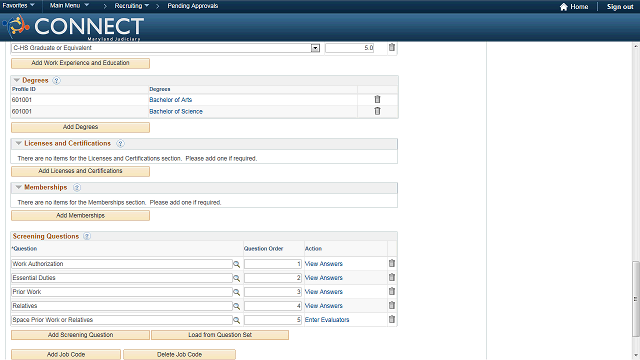This screenshot has height=360, width=640.
Task: Click the Prior Work question field
Action: point(122,292)
